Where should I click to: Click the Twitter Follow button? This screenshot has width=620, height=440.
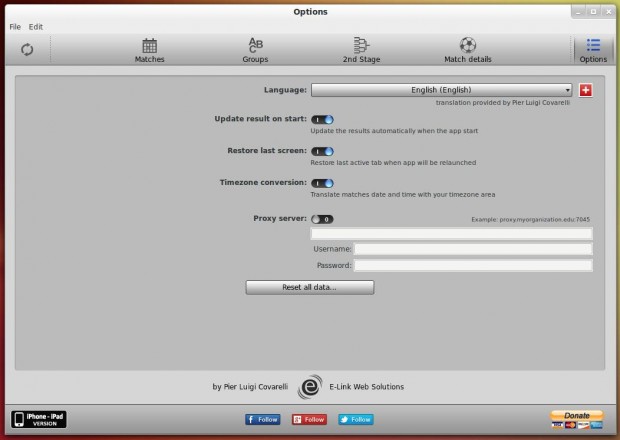355,419
